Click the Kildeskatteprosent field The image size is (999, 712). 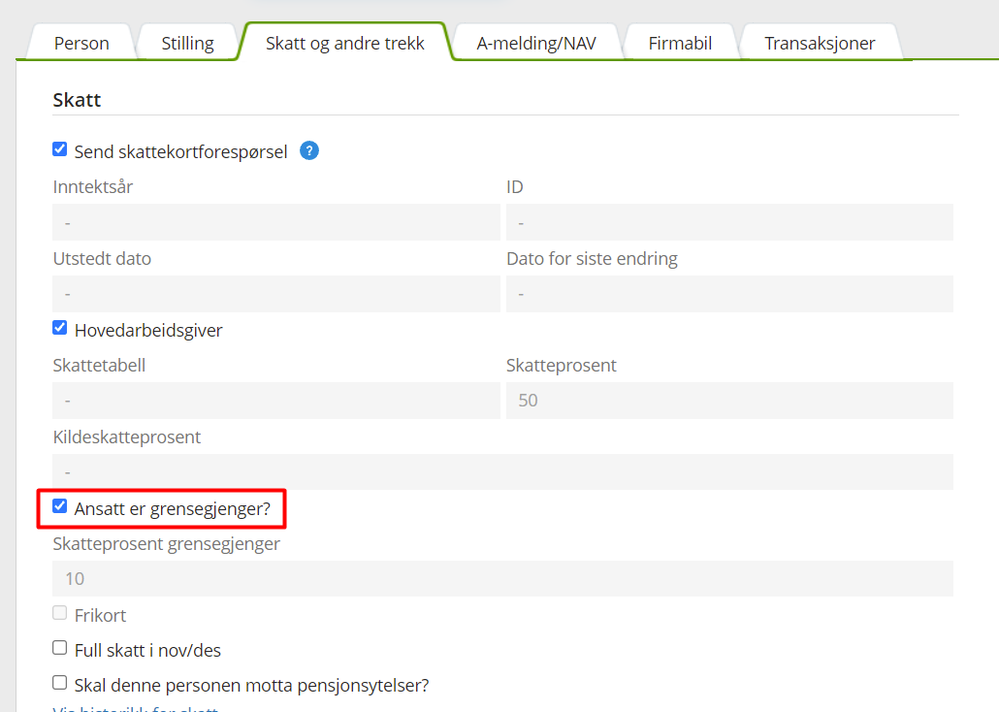tap(503, 472)
